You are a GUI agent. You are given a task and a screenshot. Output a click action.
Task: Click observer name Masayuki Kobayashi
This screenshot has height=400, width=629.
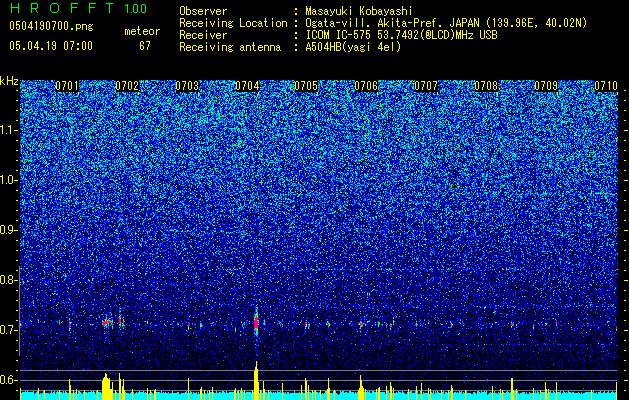pos(359,11)
